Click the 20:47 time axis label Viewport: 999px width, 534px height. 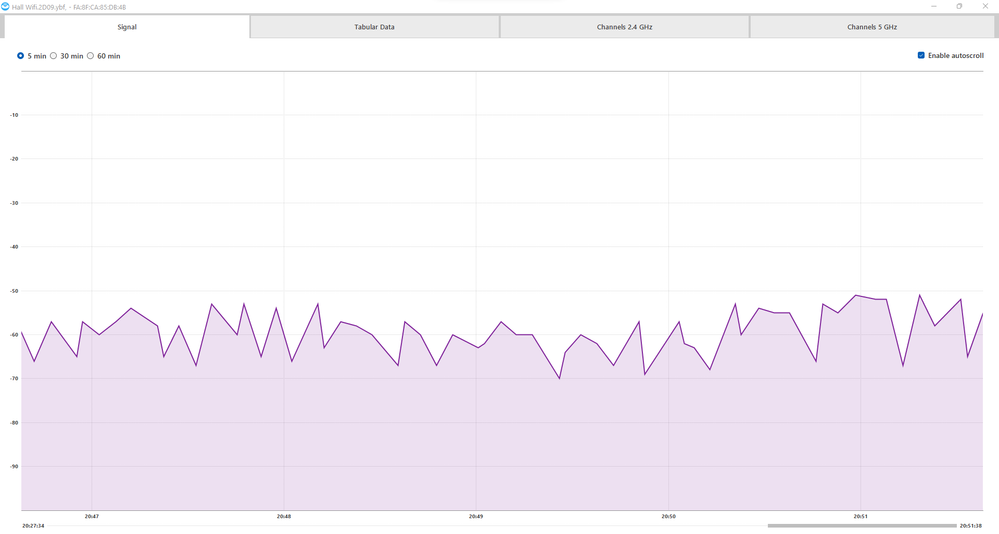tap(91, 516)
